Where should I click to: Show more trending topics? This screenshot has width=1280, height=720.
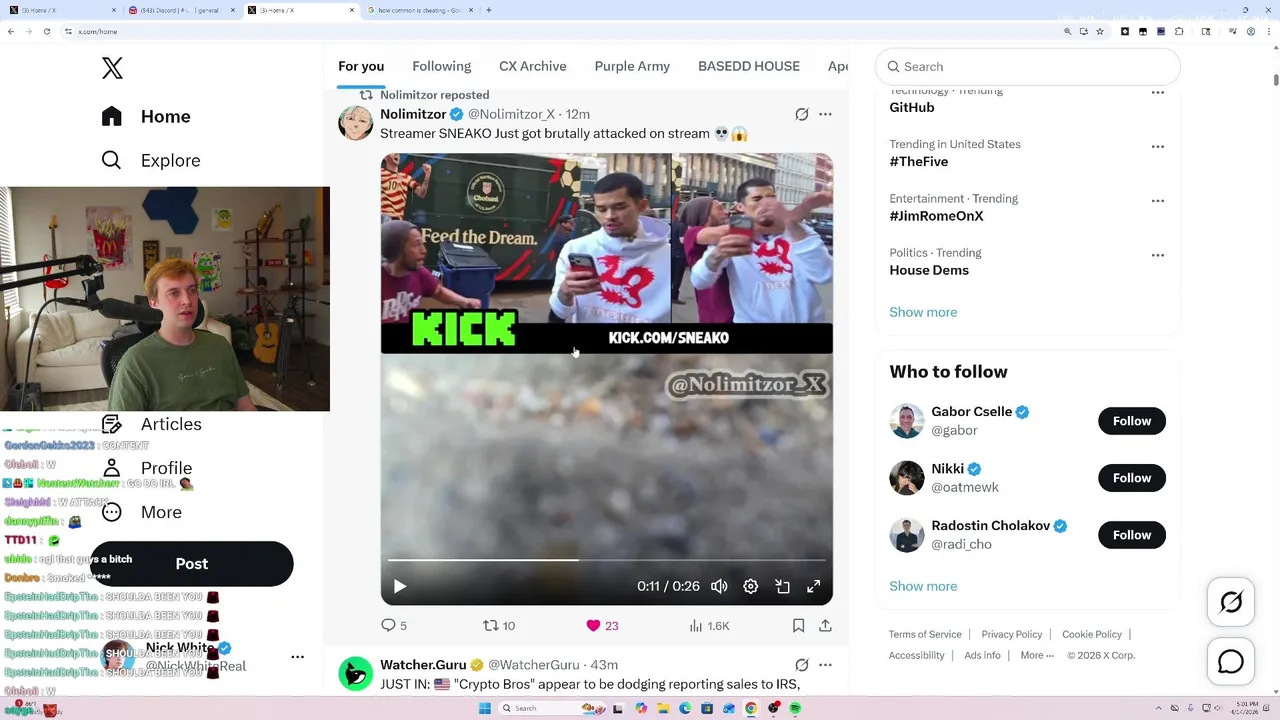coord(923,312)
